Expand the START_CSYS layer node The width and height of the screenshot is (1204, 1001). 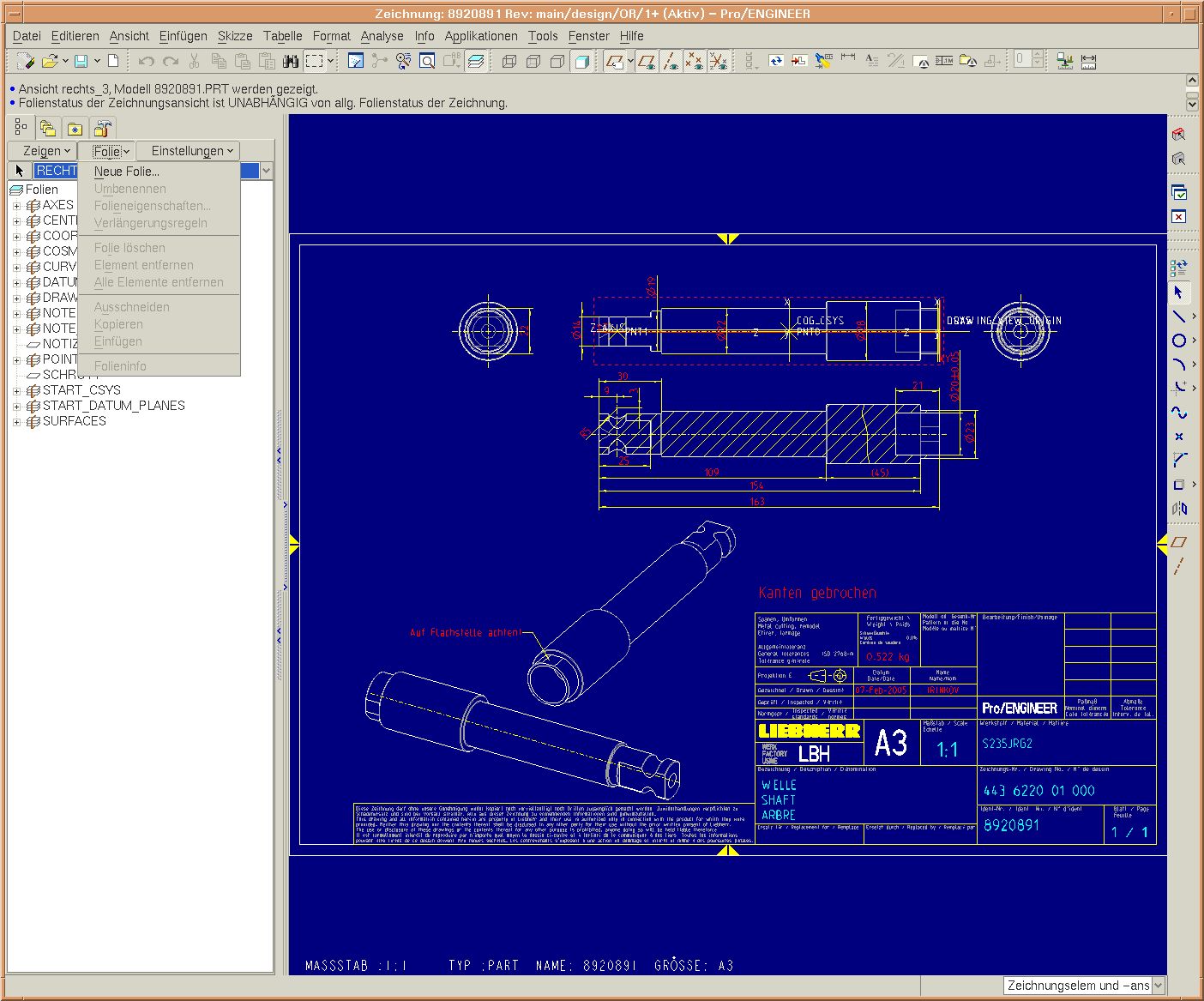tap(16, 391)
